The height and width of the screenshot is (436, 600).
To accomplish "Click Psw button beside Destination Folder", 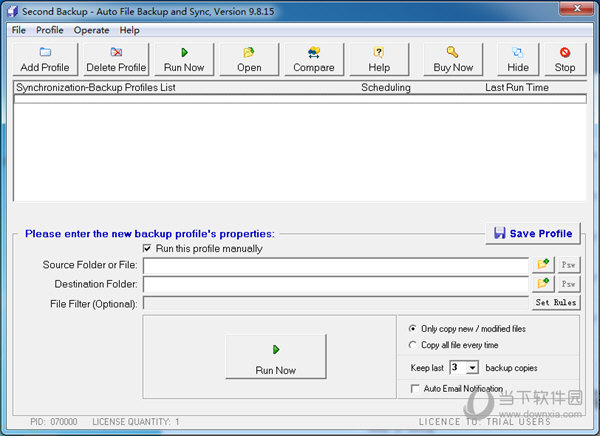I will 569,284.
